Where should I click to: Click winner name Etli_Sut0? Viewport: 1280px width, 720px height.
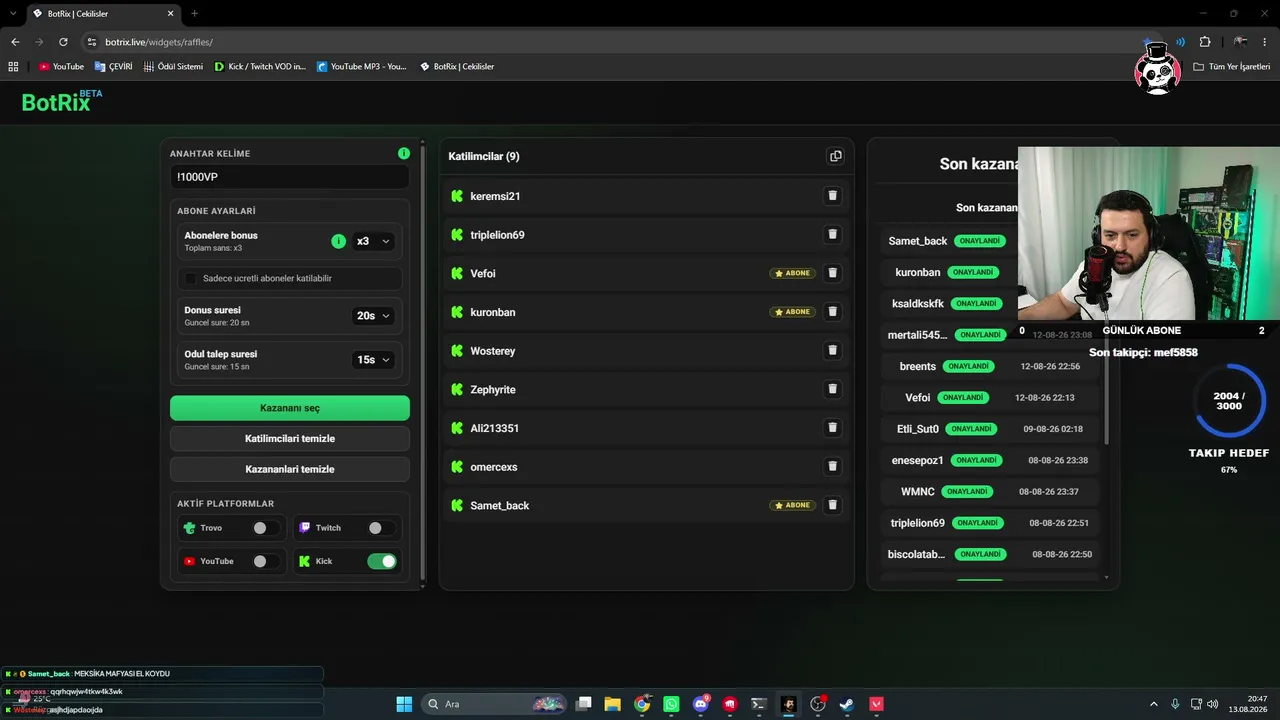coord(918,429)
